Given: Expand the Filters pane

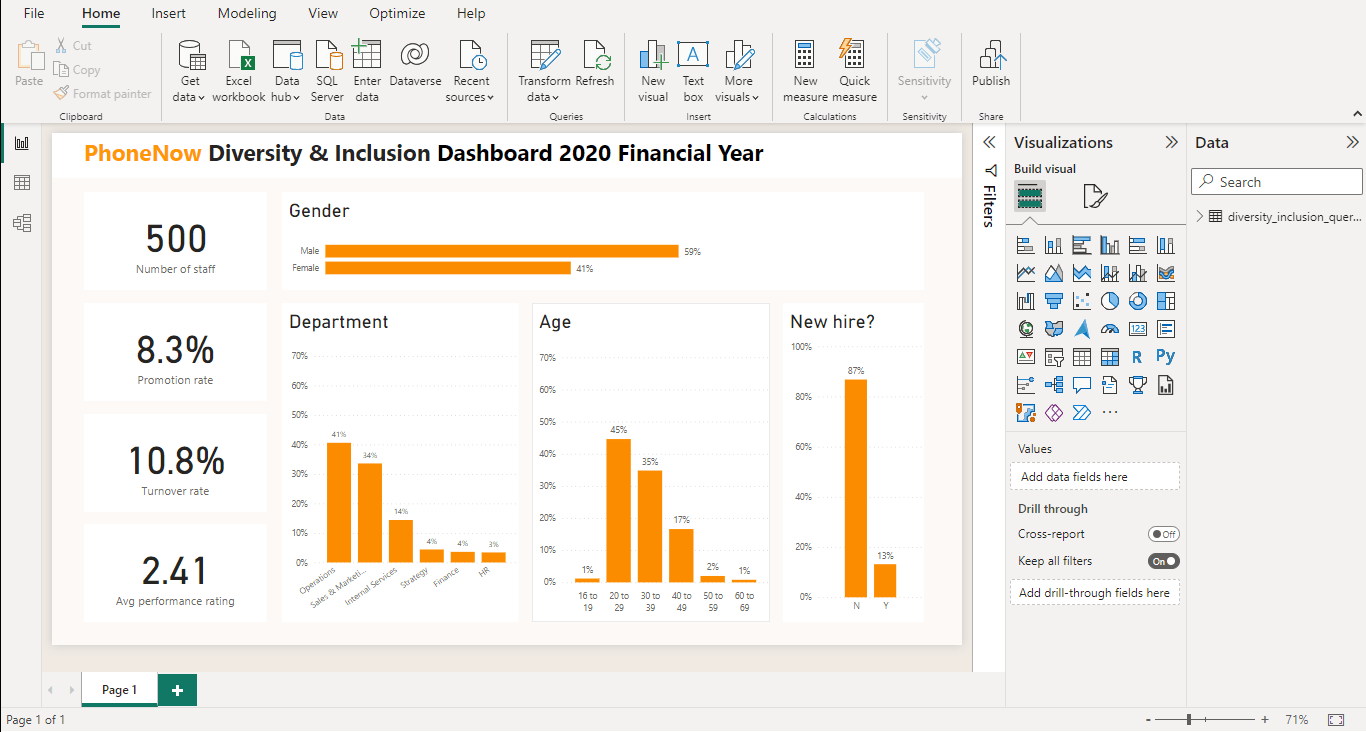Looking at the screenshot, I should pyautogui.click(x=989, y=142).
